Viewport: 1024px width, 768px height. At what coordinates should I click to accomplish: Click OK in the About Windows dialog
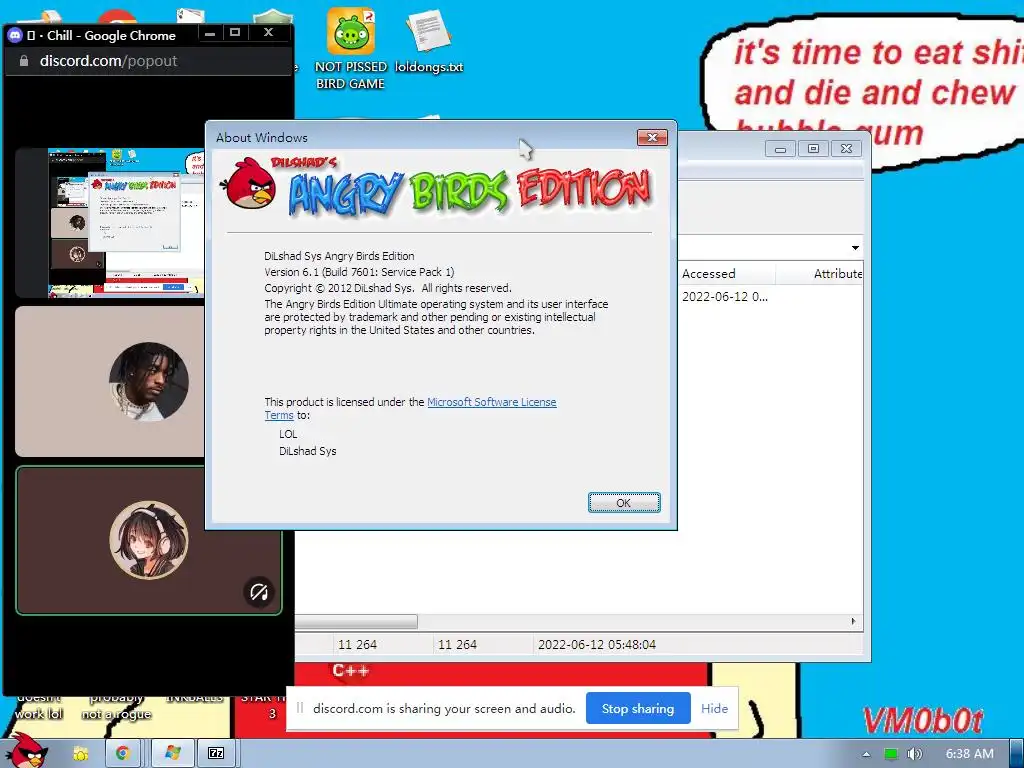pyautogui.click(x=624, y=503)
